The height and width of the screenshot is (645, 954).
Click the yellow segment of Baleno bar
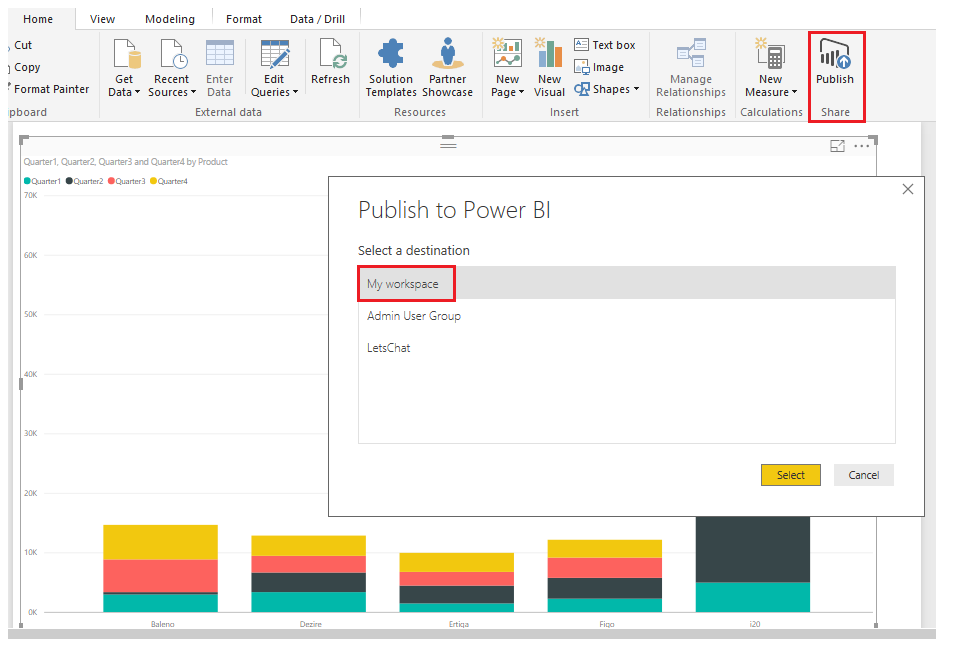[x=161, y=542]
